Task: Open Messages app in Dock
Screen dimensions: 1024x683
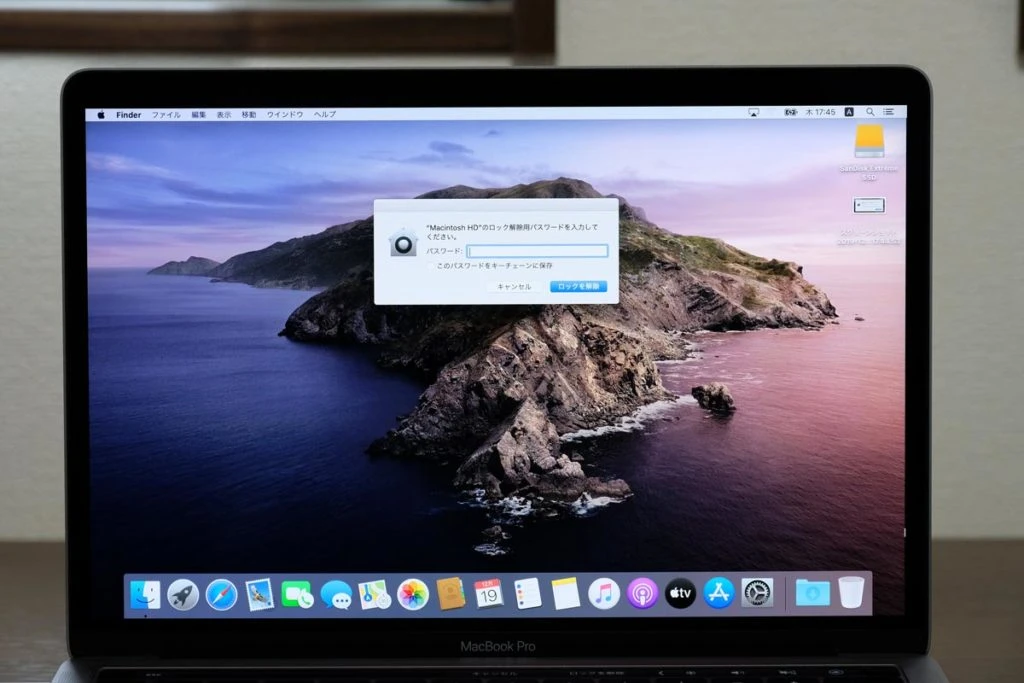Action: [336, 595]
